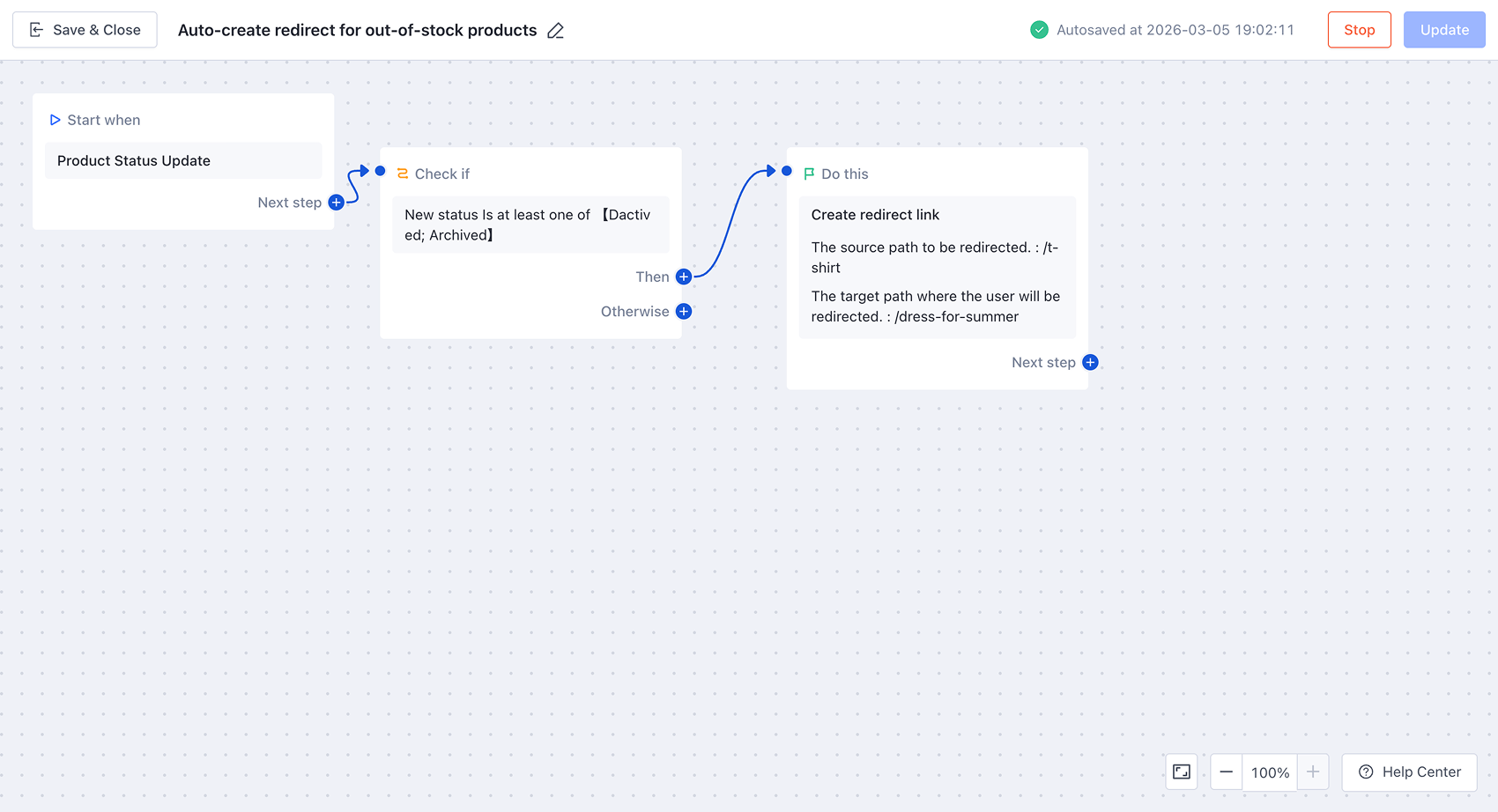The height and width of the screenshot is (812, 1498).
Task: Add next step after Do this block
Action: coord(1090,363)
